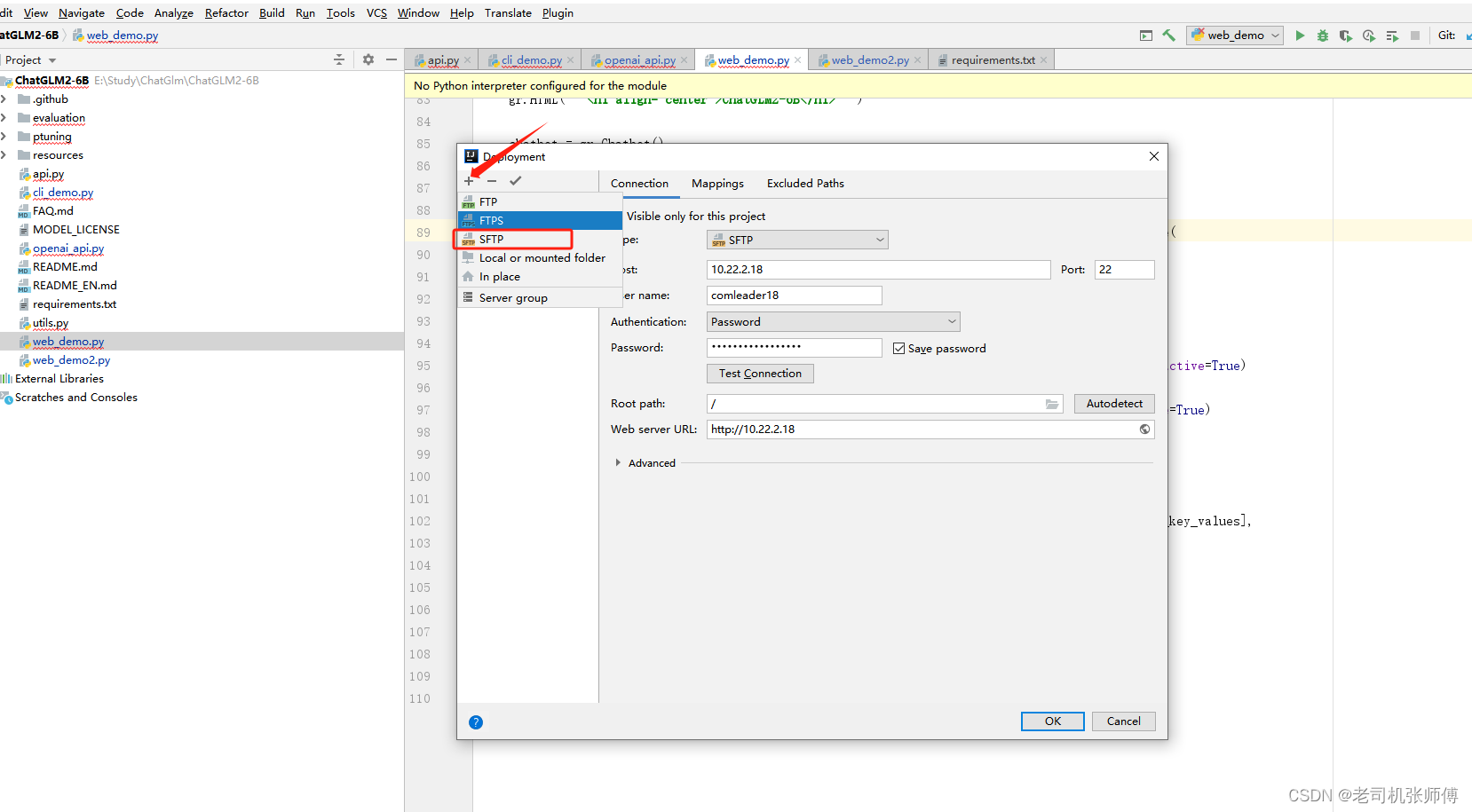Select FTP in server type list

(x=540, y=202)
